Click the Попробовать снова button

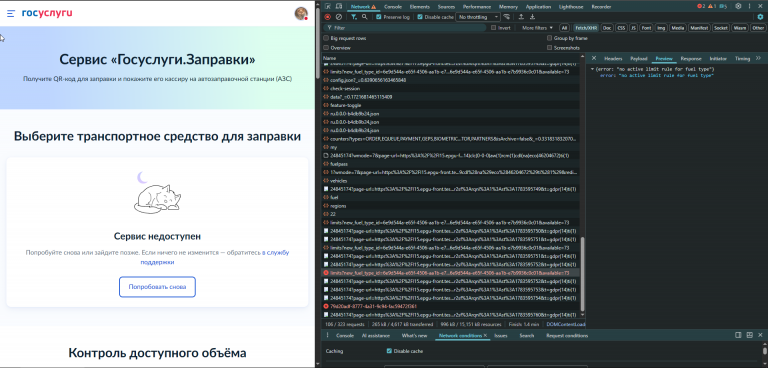(157, 287)
